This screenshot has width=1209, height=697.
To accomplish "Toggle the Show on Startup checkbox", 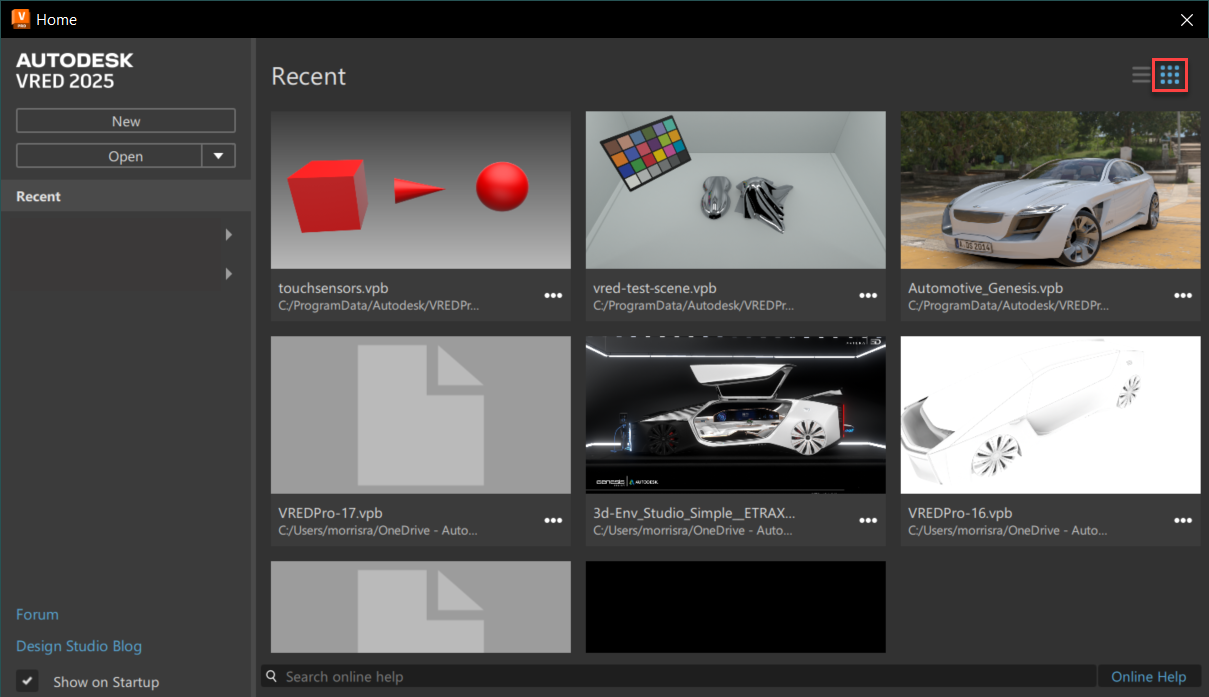I will (x=26, y=681).
